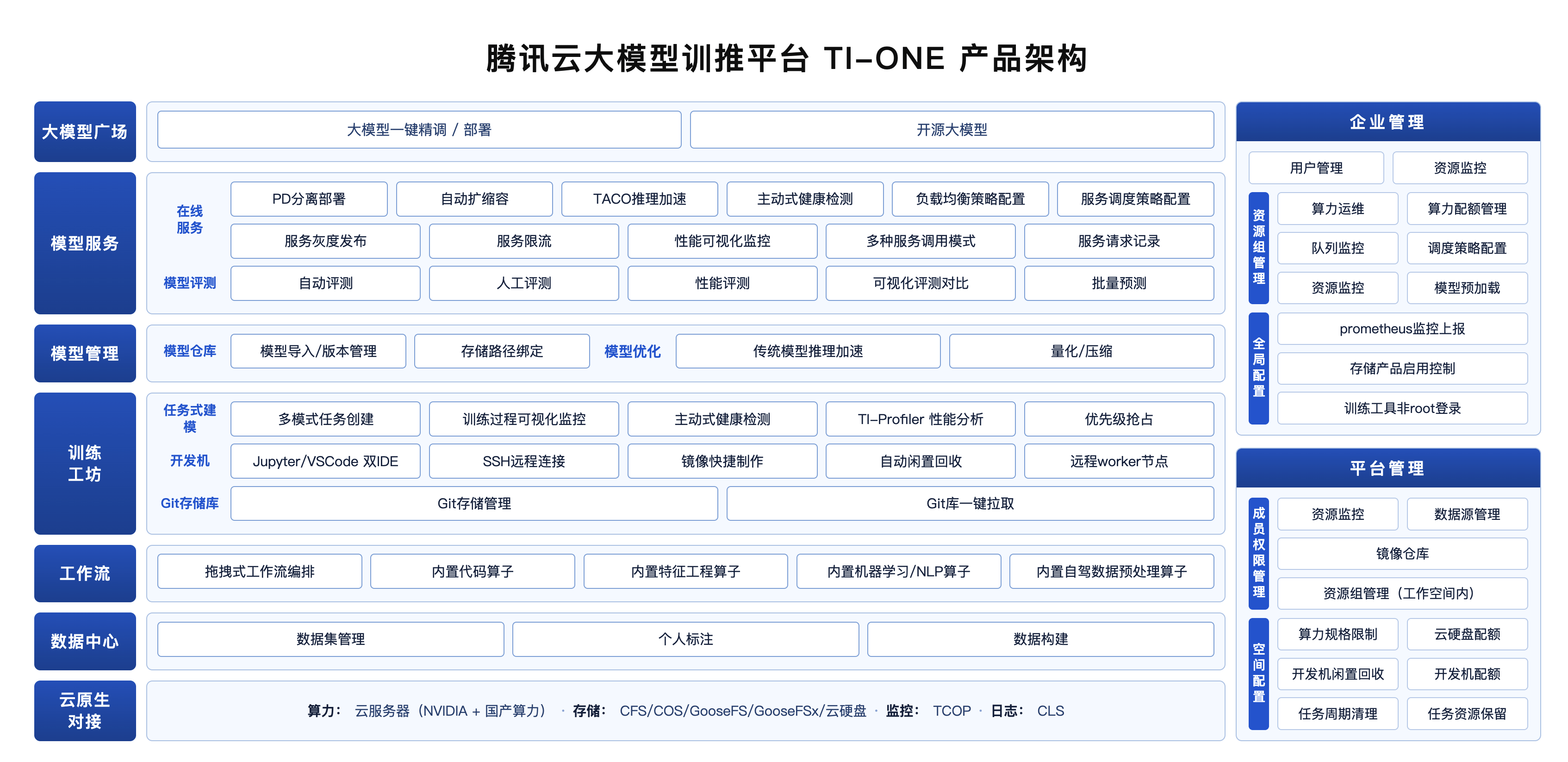This screenshot has height=762, width=1568.
Task: Select the 模型服务 category block
Action: 85,243
